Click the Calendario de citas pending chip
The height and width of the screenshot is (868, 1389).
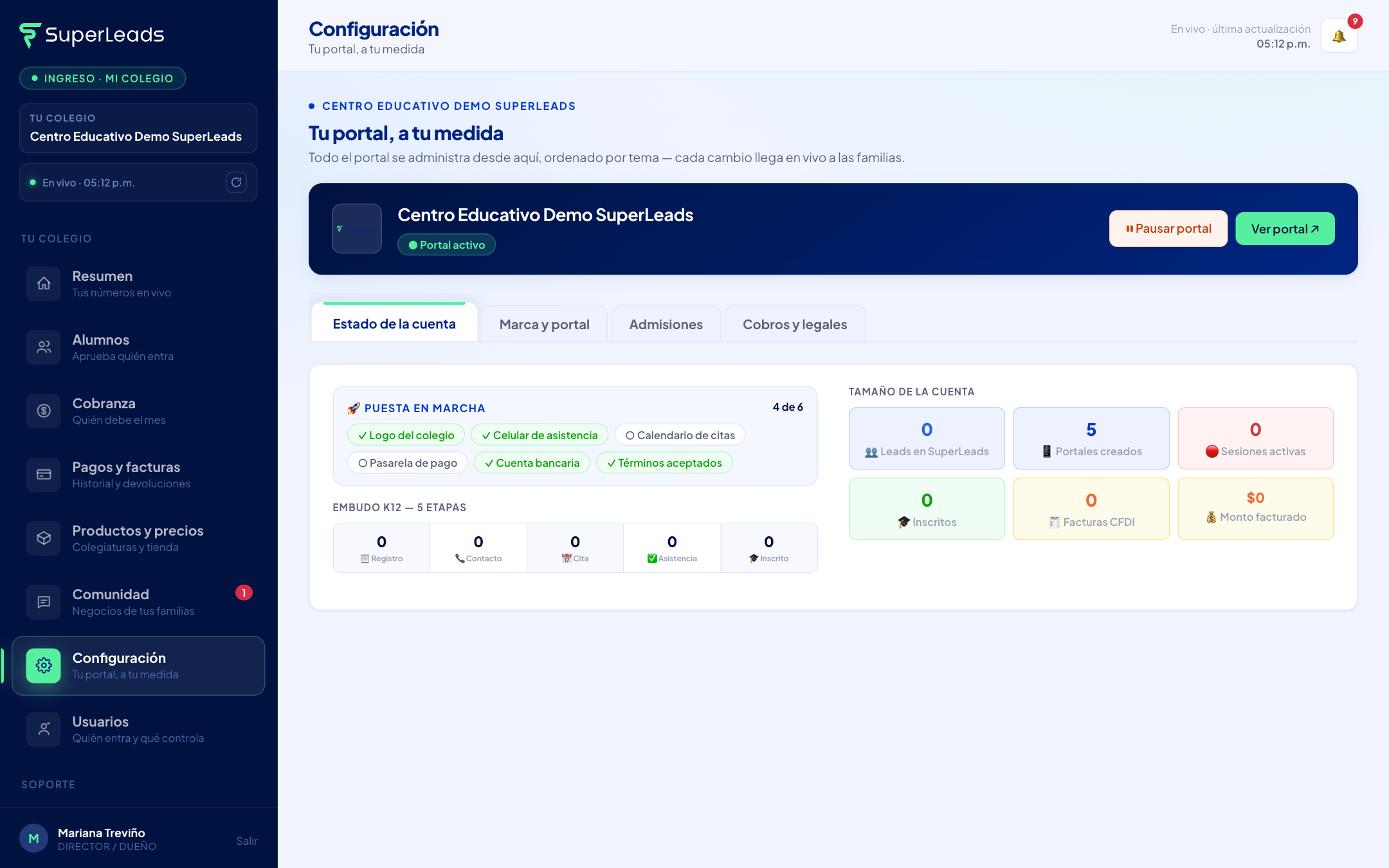[x=680, y=435]
